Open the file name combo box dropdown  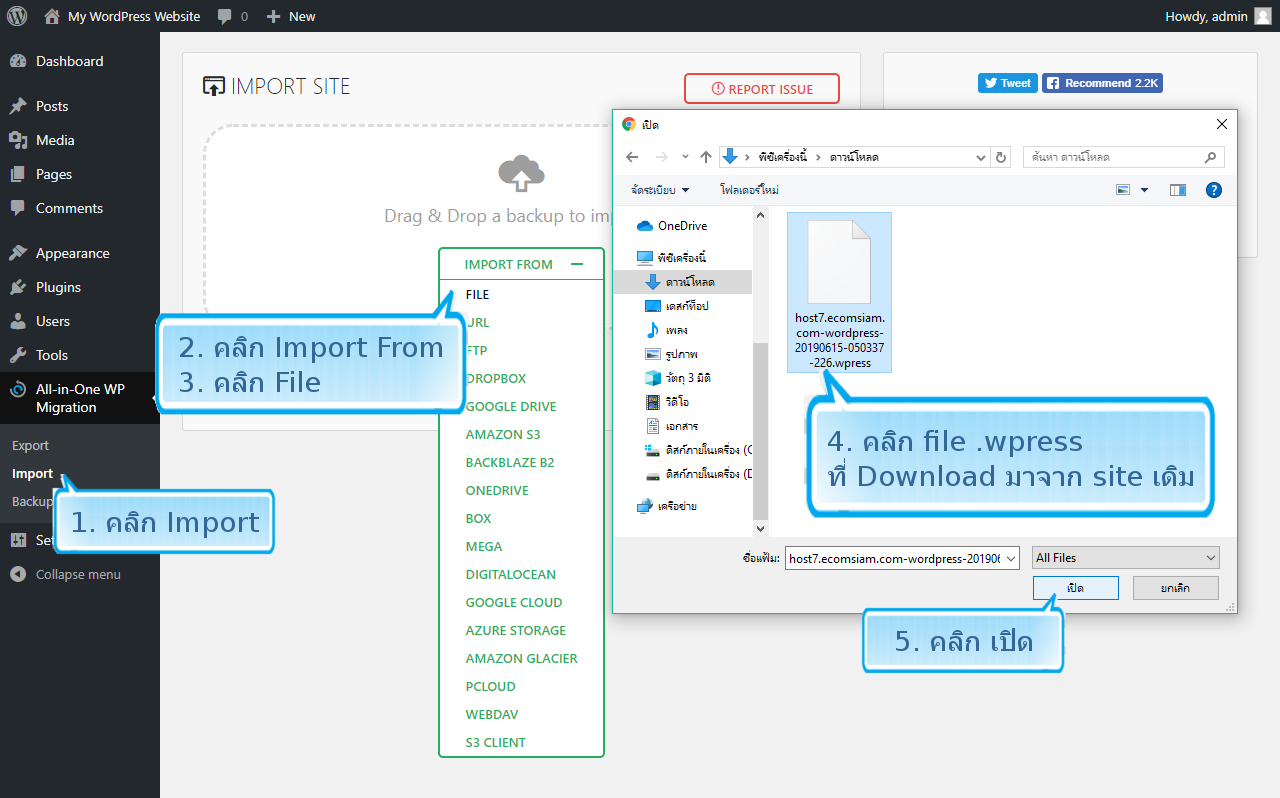[x=1011, y=558]
